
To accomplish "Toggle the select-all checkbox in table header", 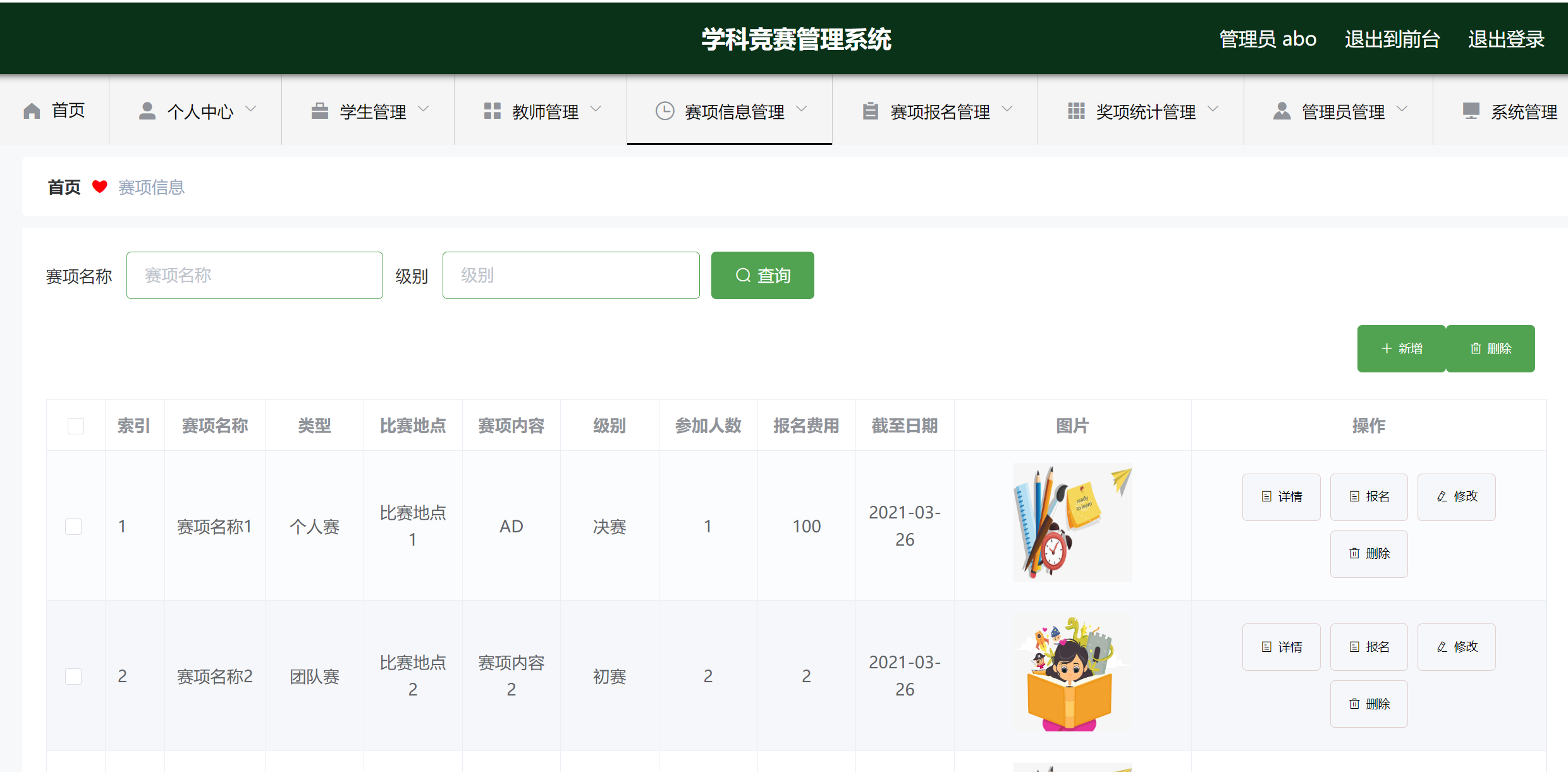I will (75, 426).
